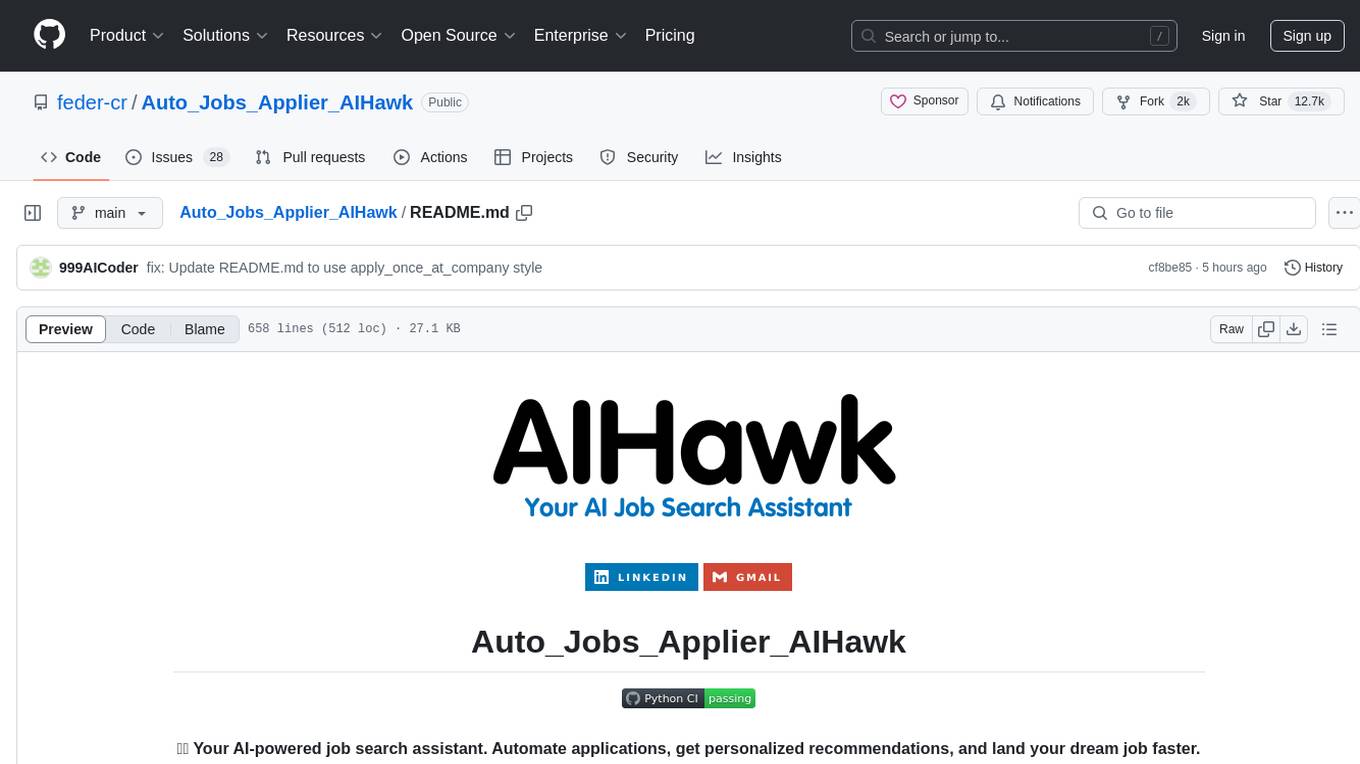Open the main branch selector
Image resolution: width=1360 pixels, height=764 pixels.
pos(110,213)
